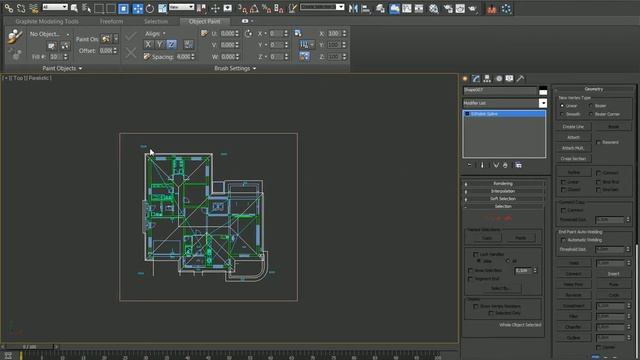Click the Select Object tool icon
Image resolution: width=640 pixels, height=360 pixels.
point(74,8)
